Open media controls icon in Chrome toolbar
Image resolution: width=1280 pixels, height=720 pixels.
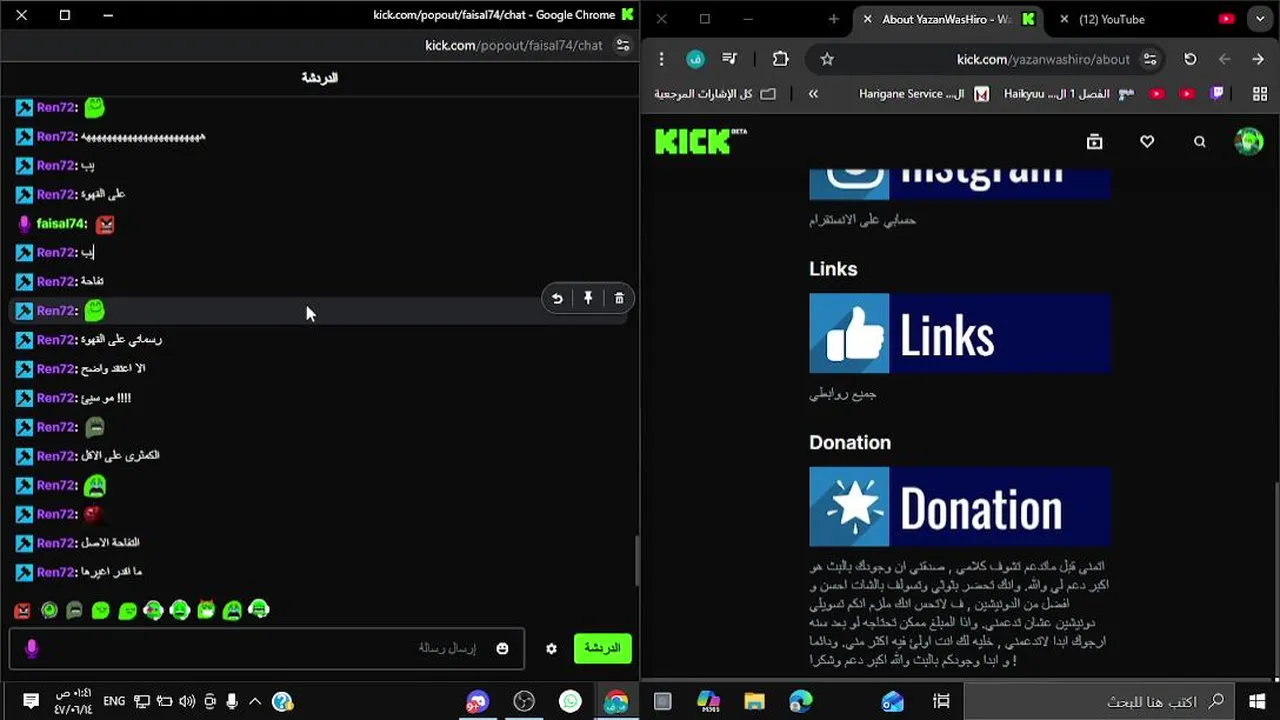click(x=730, y=59)
